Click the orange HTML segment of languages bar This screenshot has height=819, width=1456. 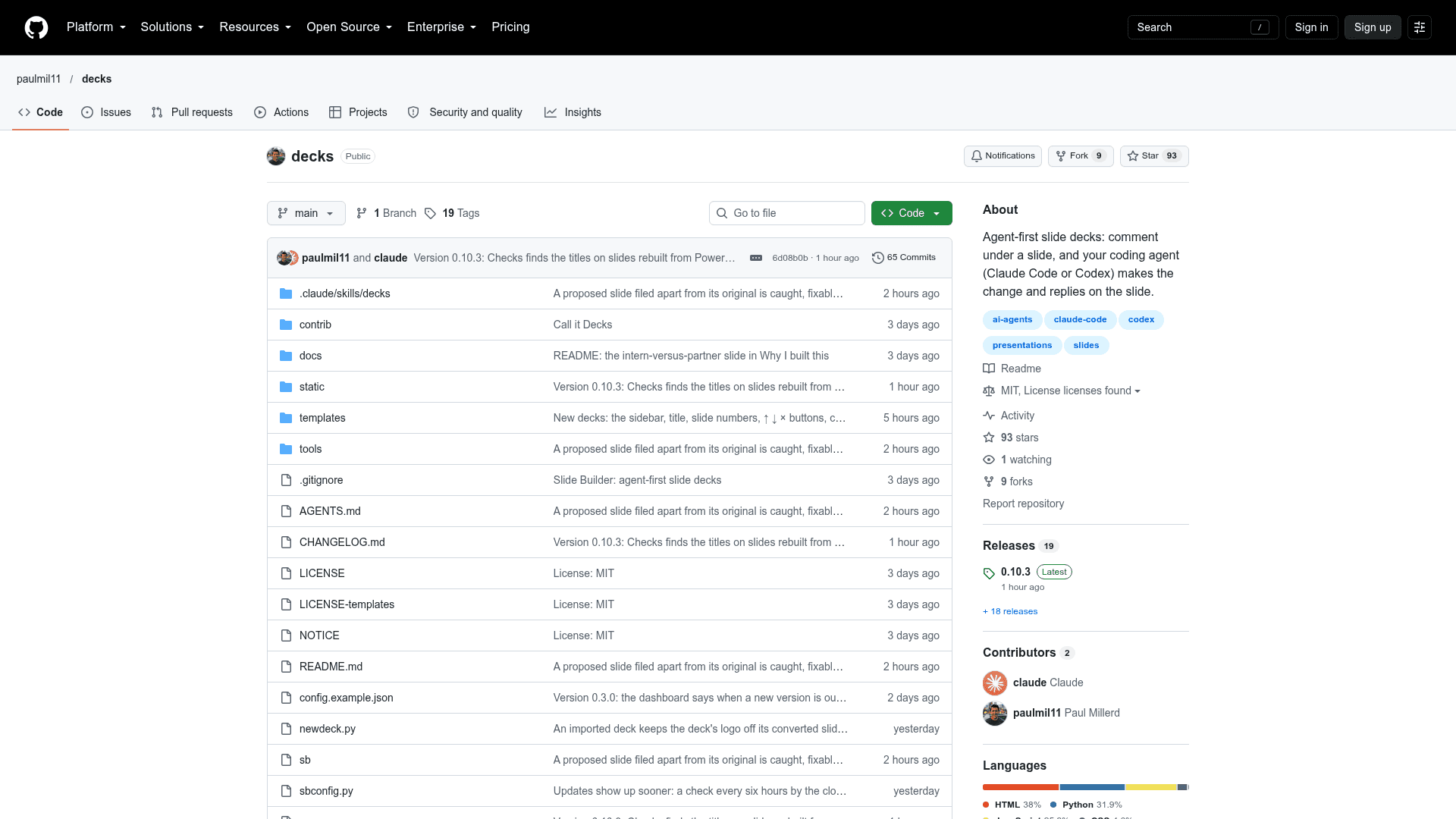[x=1021, y=787]
